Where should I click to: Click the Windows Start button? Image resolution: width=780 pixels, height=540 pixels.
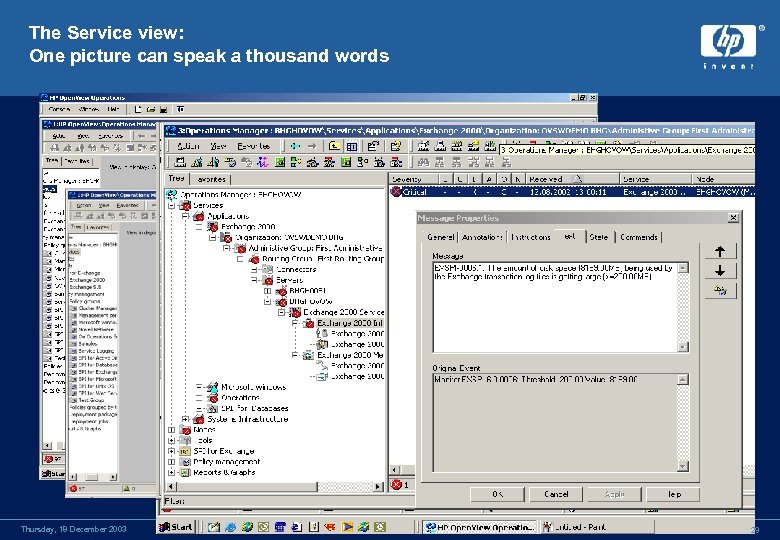[177, 527]
